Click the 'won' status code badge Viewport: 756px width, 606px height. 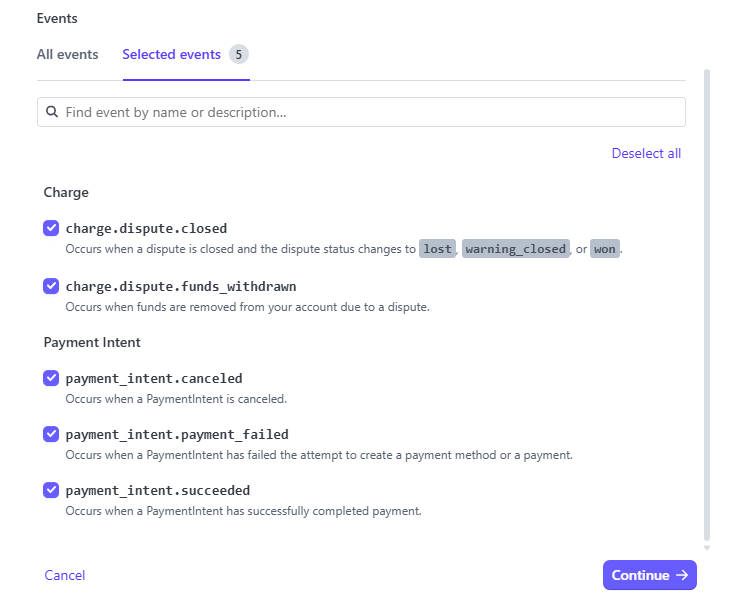(x=604, y=249)
